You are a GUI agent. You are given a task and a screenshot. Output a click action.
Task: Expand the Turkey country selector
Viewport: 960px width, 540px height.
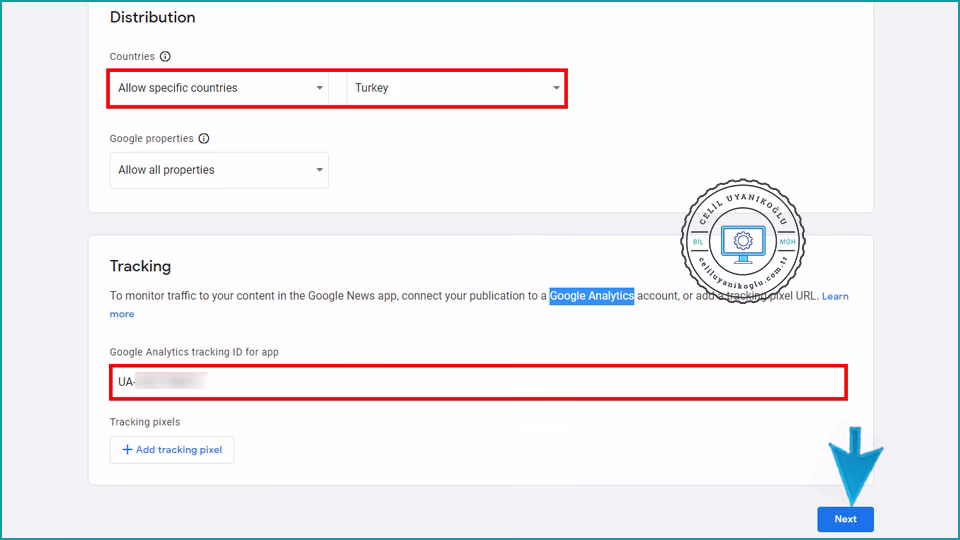click(x=457, y=88)
